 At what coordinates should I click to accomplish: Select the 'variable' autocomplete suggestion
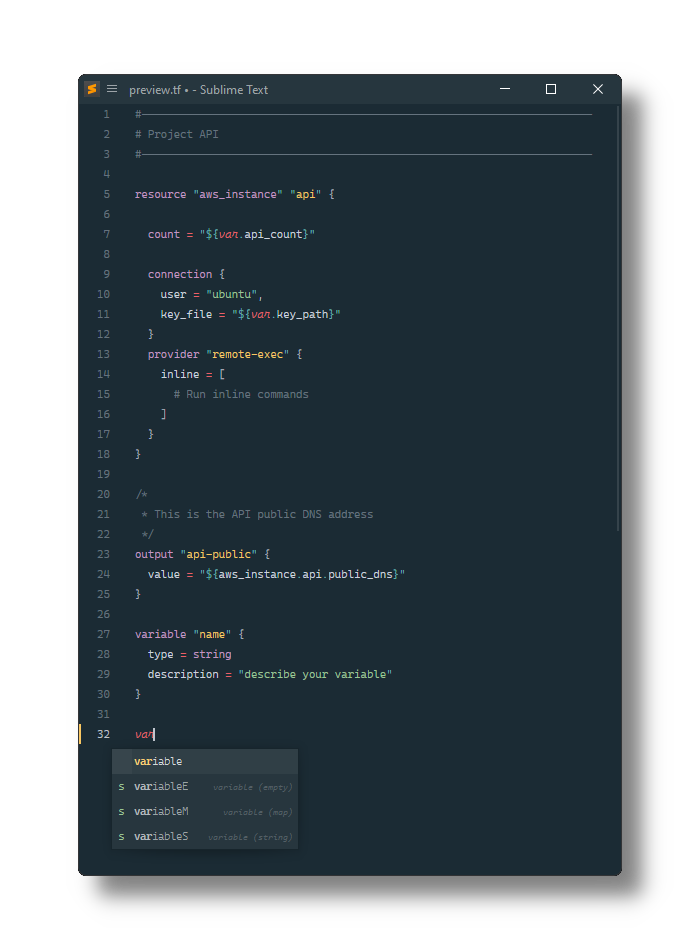click(x=205, y=762)
